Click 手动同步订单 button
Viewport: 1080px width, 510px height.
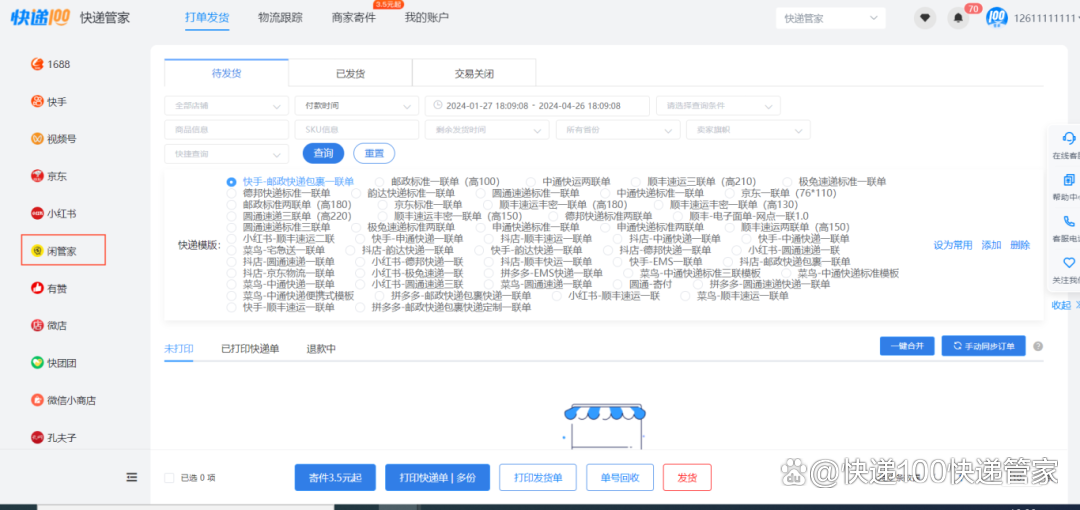tap(984, 346)
